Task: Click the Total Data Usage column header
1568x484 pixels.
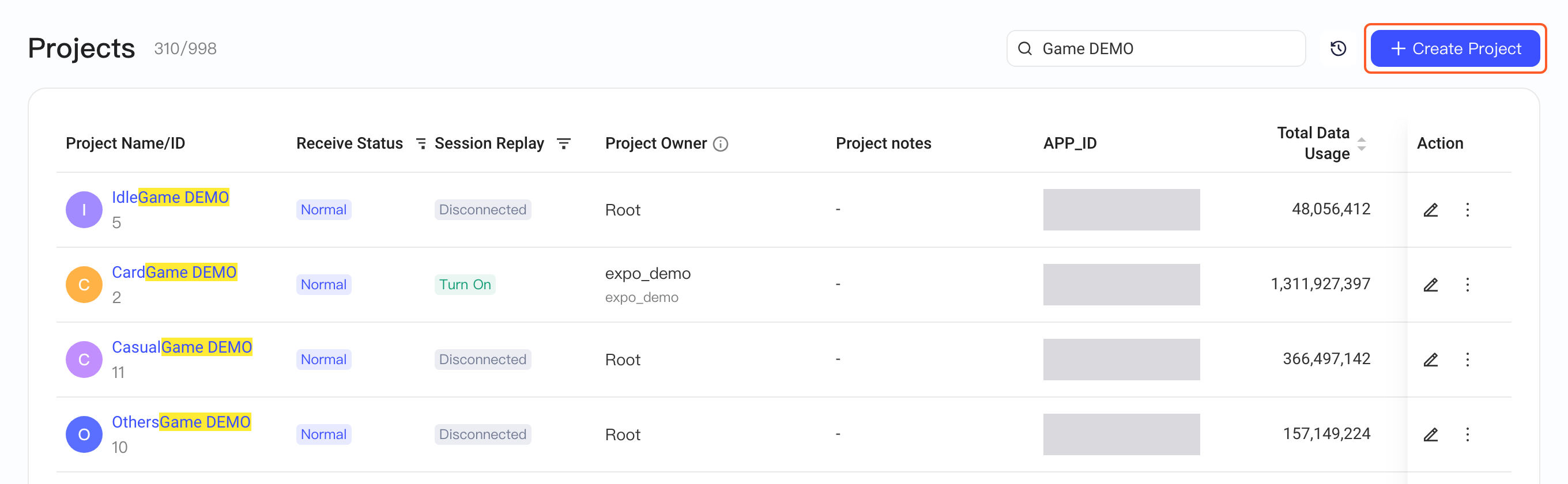Action: pos(1313,143)
